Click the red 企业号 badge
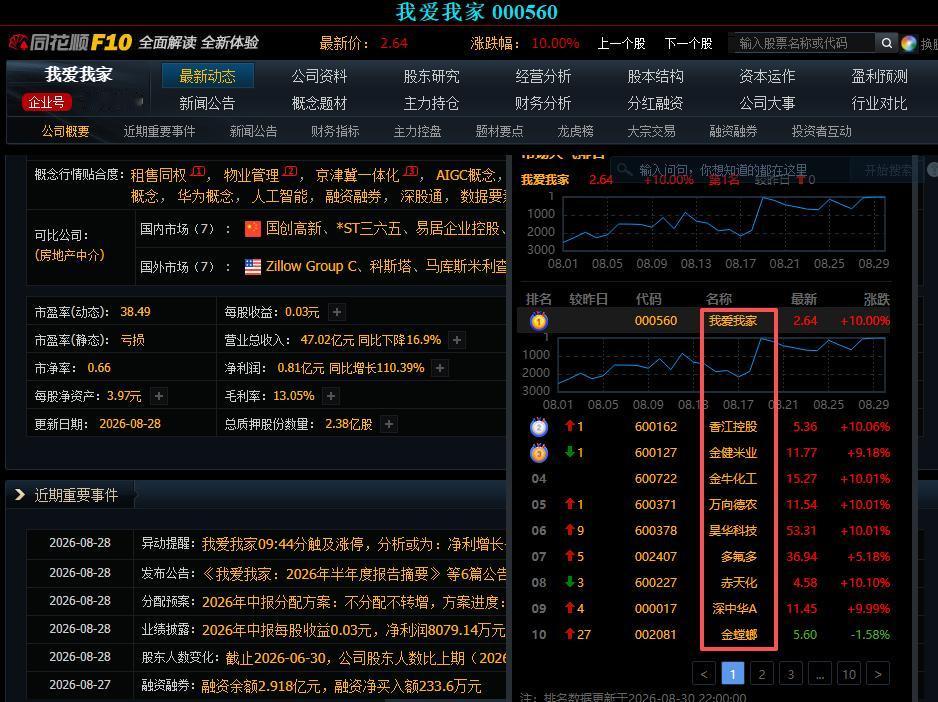This screenshot has width=938, height=702. [x=47, y=102]
